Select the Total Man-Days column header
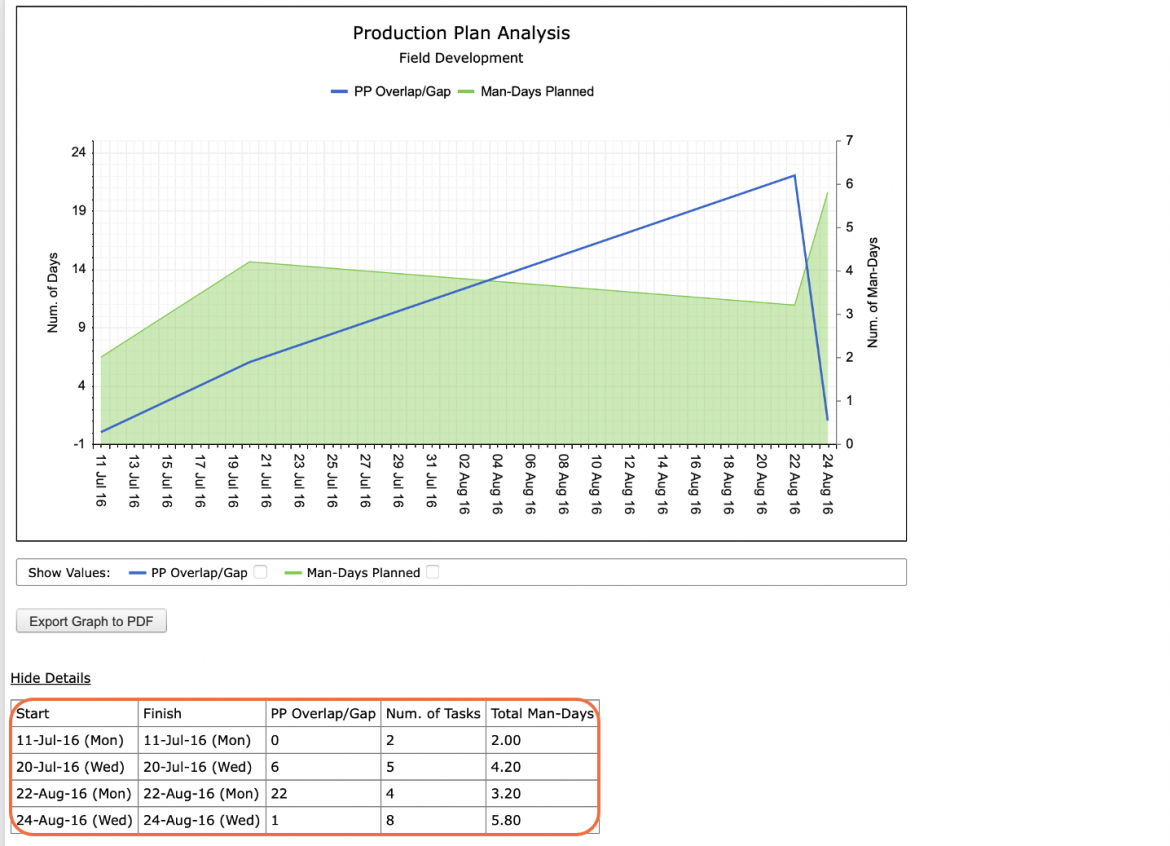 (542, 713)
